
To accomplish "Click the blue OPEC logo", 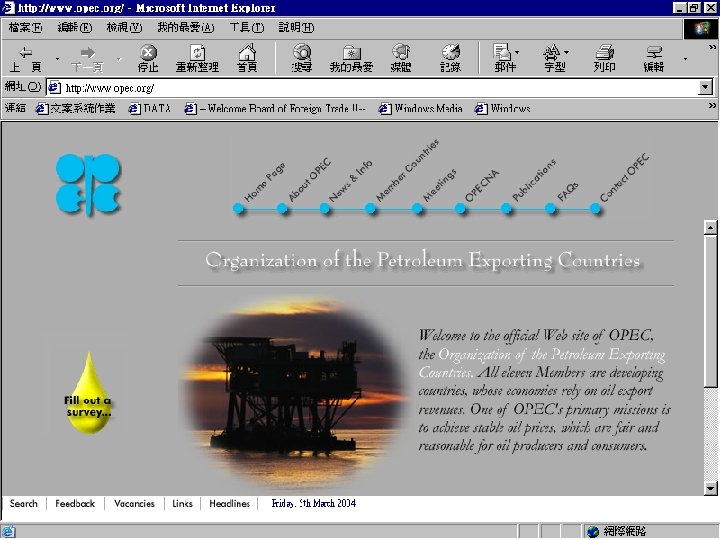I will [88, 184].
